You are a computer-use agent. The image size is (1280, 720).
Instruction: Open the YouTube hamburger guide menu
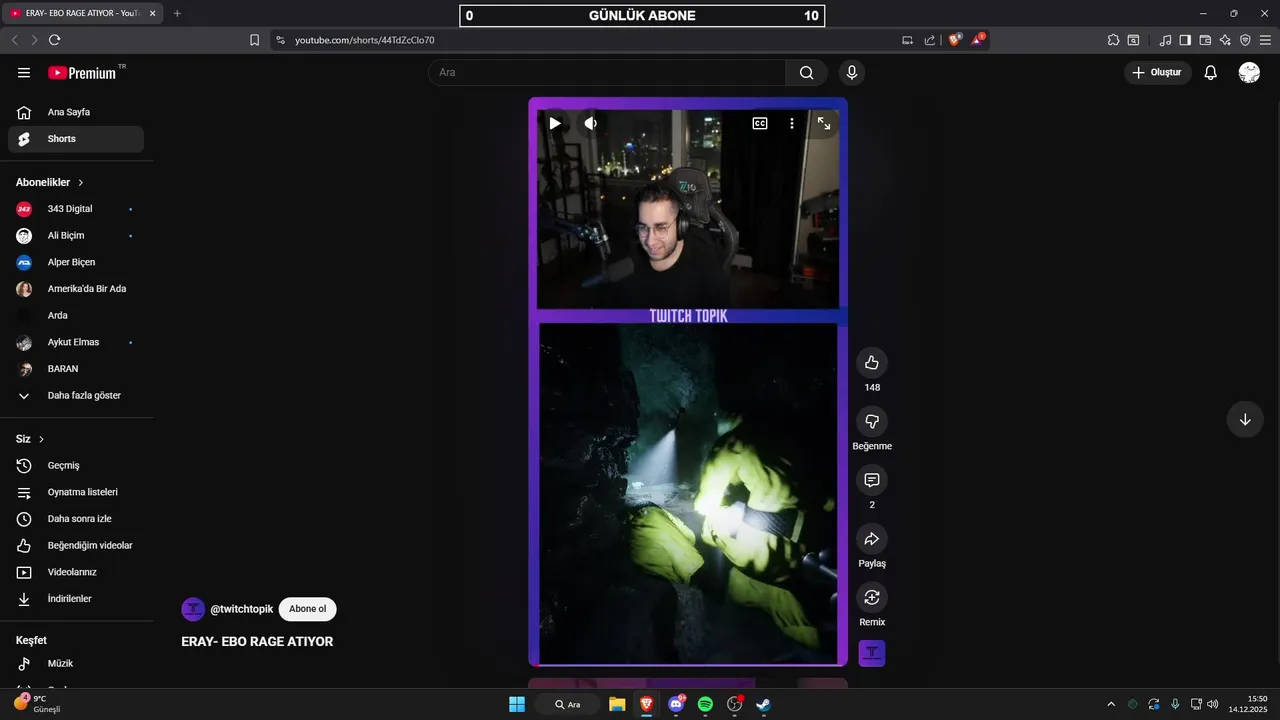click(x=24, y=72)
